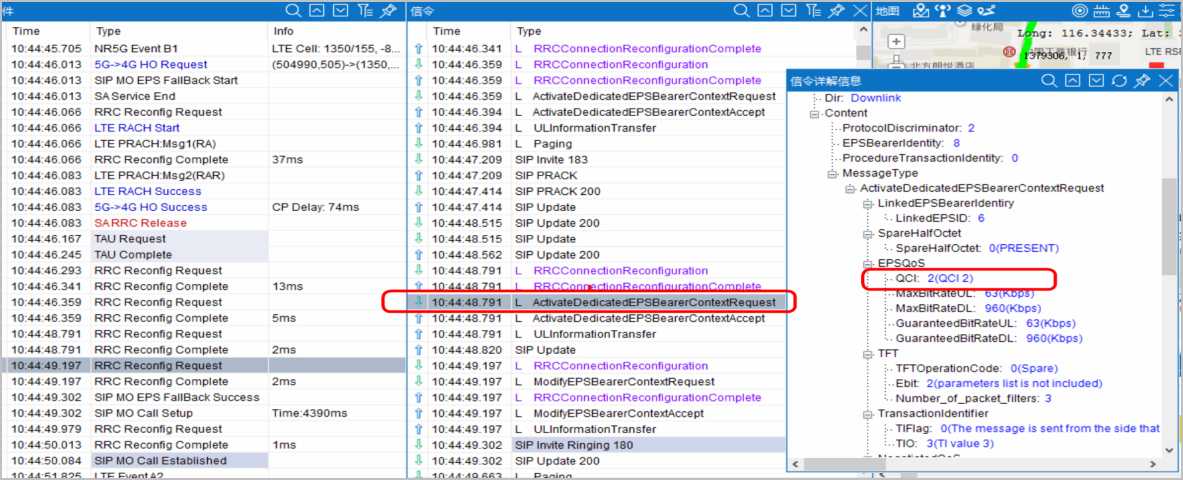Click the ruler measurement icon in the map toolbar
Viewport: 1183px width, 480px height.
point(1102,11)
